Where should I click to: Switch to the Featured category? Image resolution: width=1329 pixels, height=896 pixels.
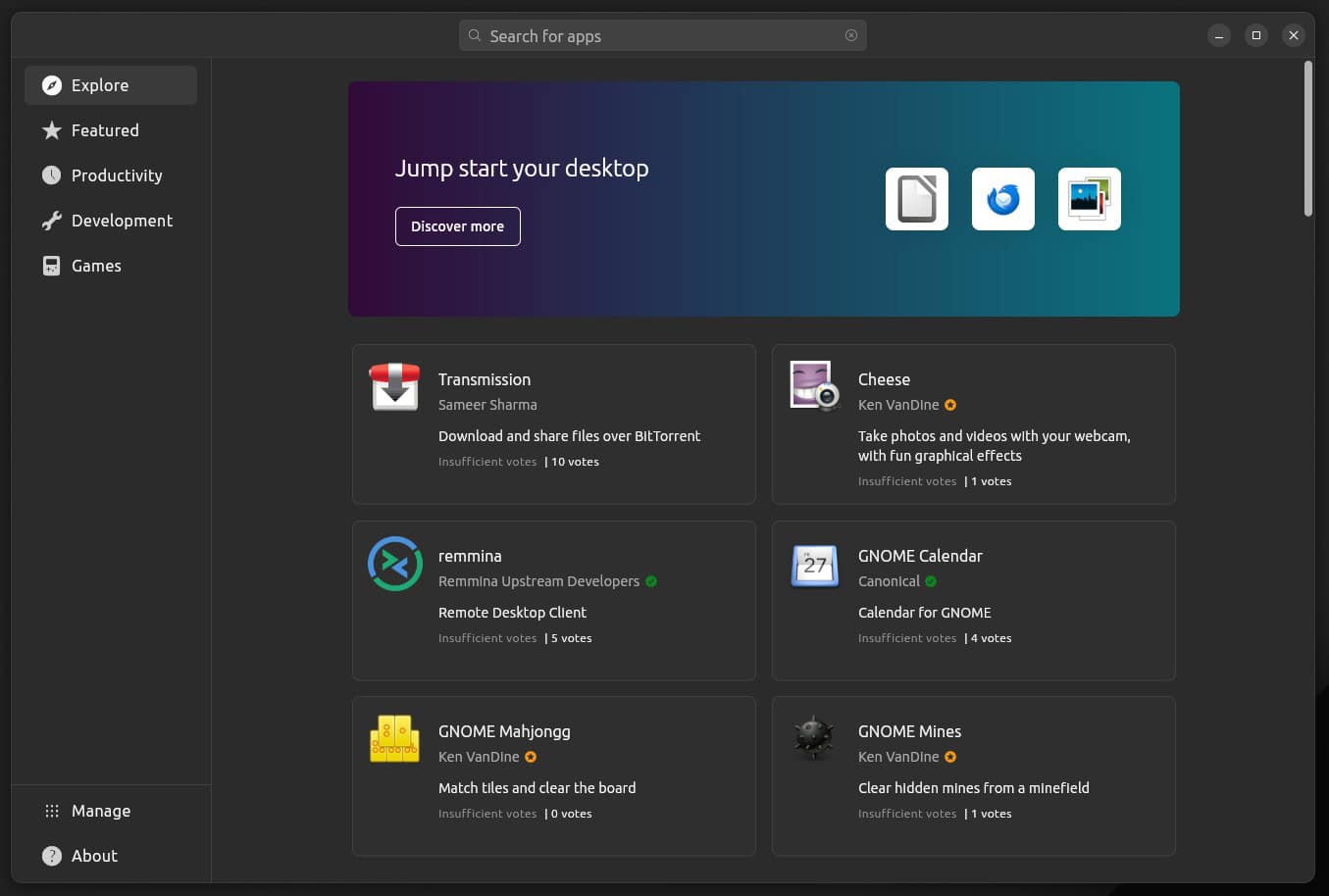(105, 130)
